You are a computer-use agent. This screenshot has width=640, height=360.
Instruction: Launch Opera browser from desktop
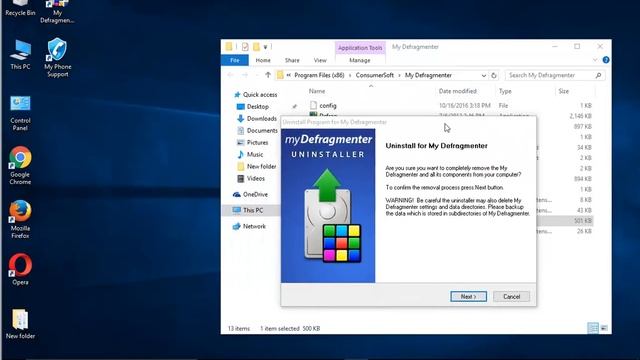point(20,269)
